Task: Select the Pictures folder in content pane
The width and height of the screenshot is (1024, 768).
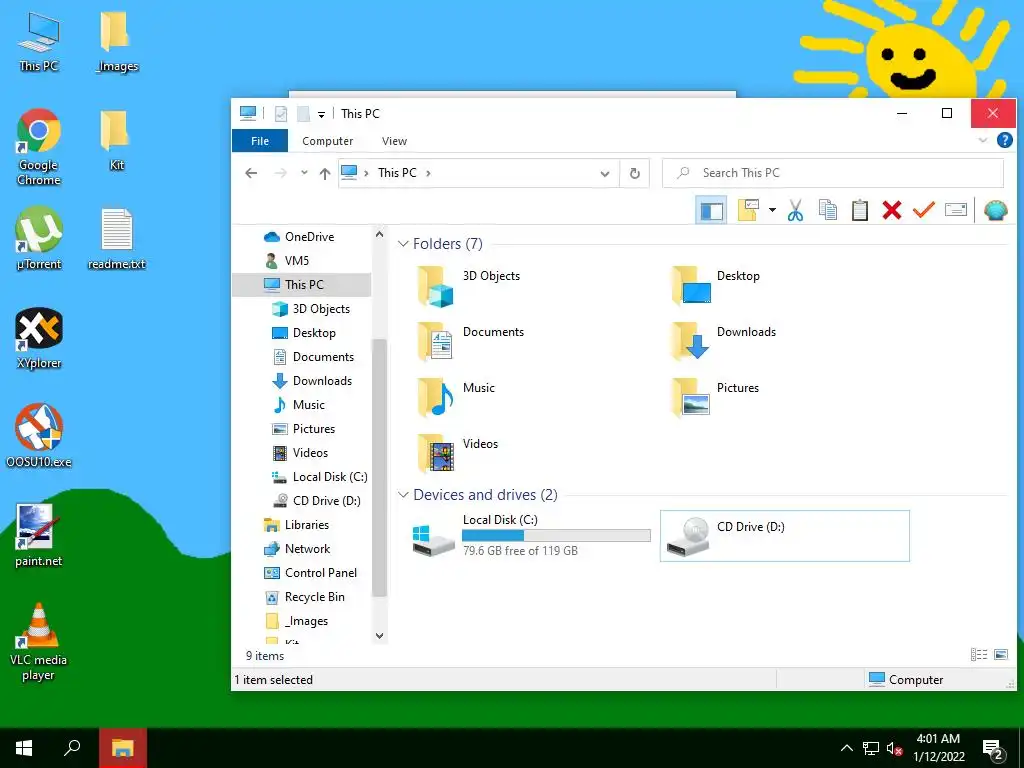Action: [x=715, y=398]
